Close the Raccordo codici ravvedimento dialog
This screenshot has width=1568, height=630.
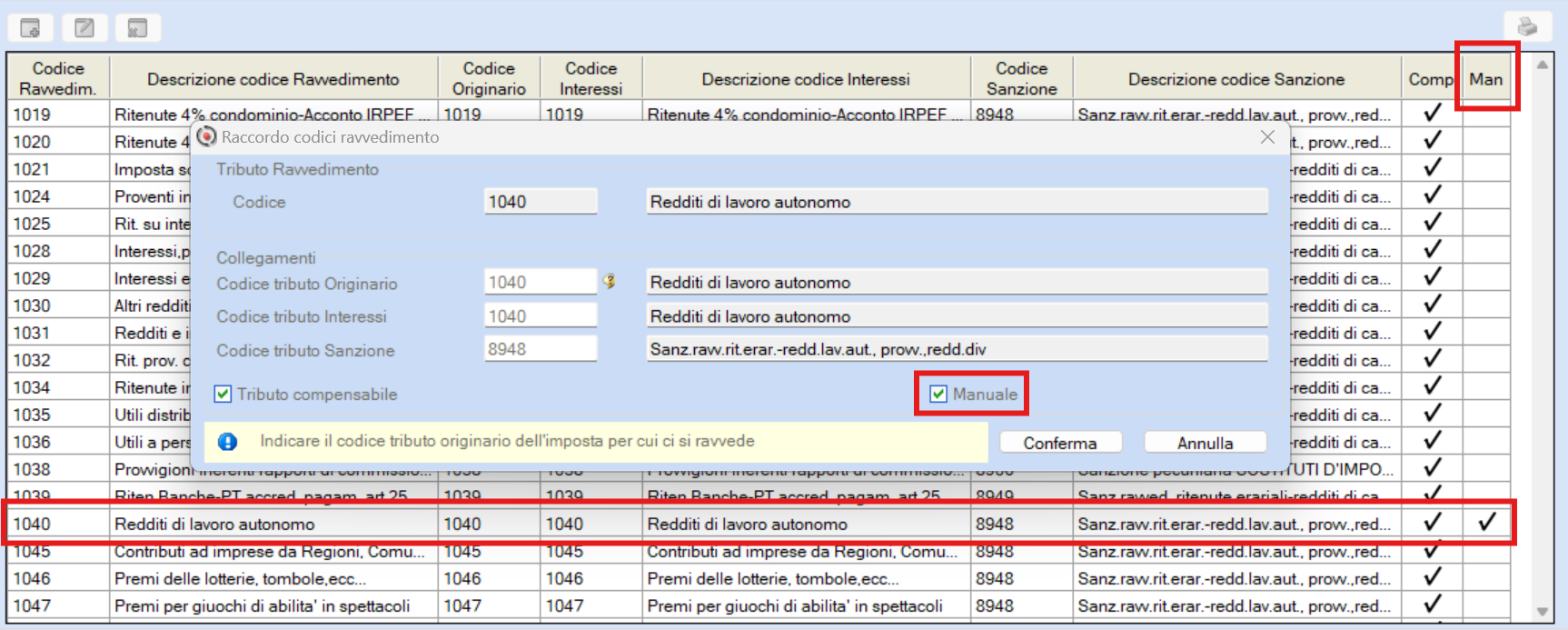pos(1267,137)
